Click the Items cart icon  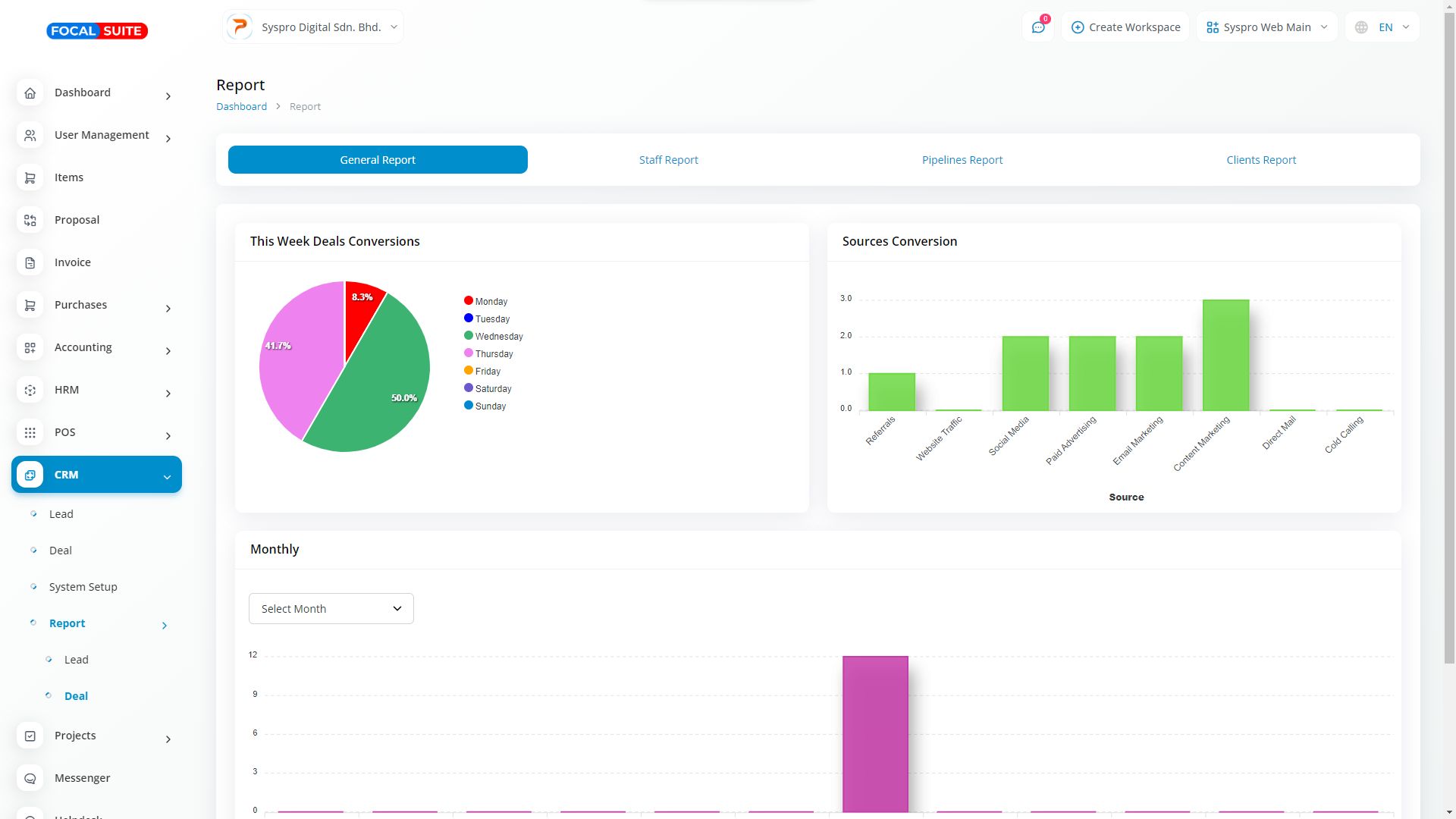[30, 178]
